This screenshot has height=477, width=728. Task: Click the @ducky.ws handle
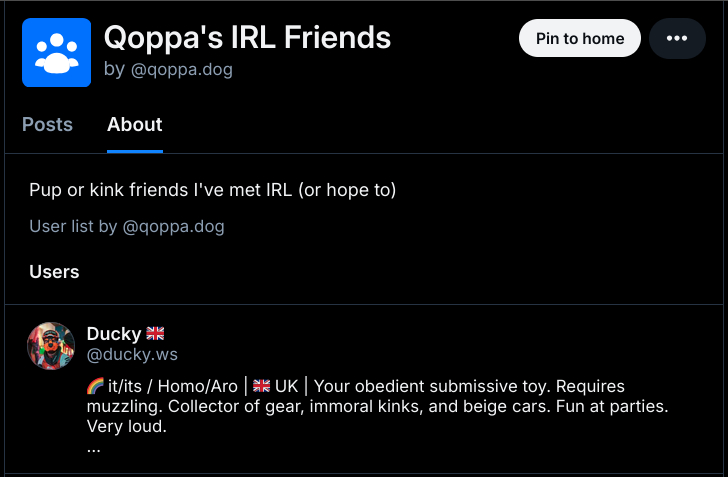tap(132, 354)
